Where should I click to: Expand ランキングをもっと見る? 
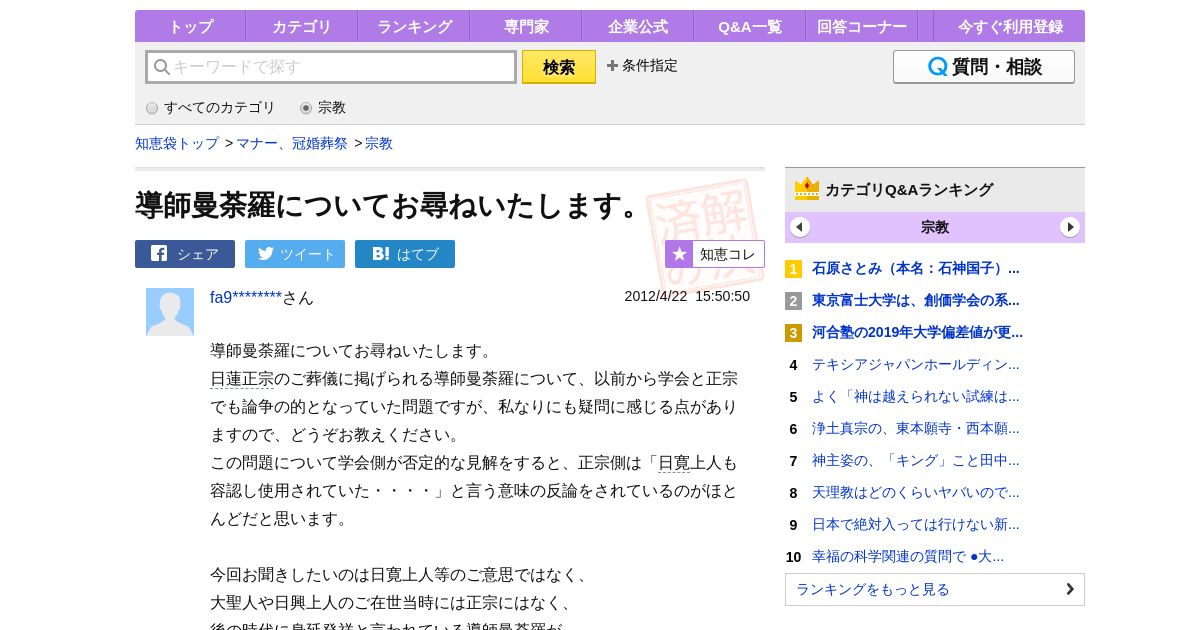[935, 589]
